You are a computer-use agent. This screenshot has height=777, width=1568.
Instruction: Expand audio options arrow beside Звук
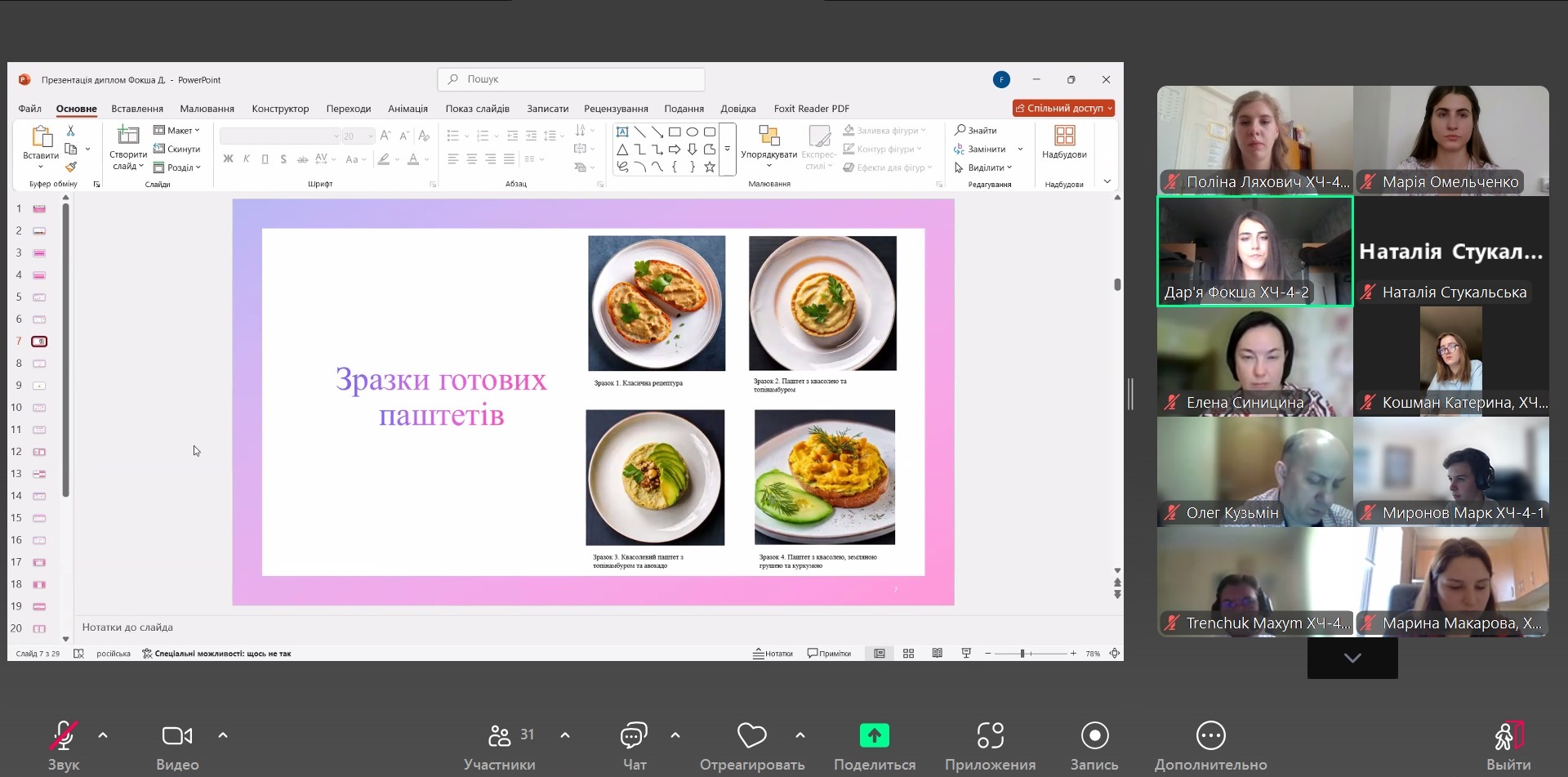[x=103, y=735]
